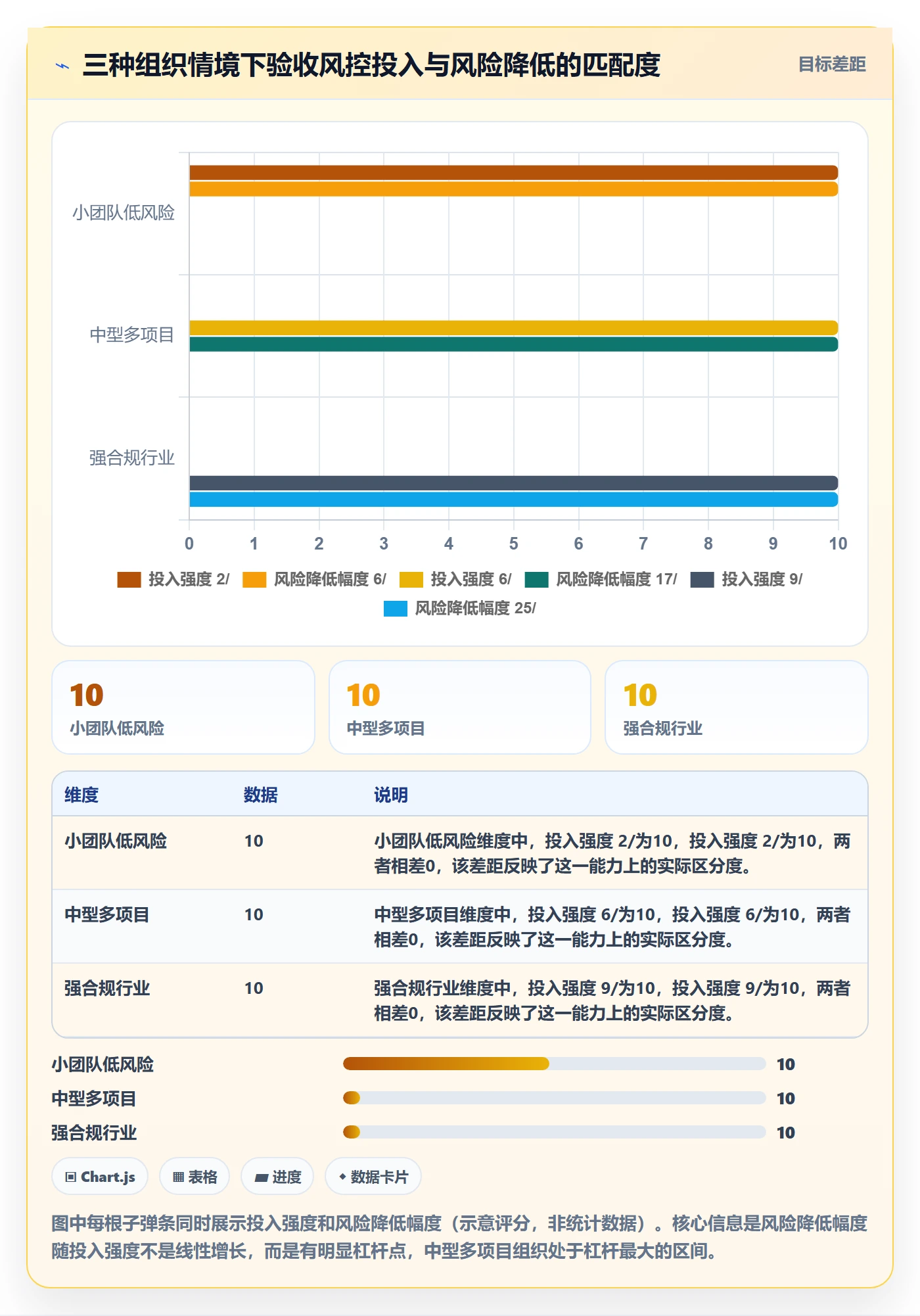Click the main title heading text

371,65
